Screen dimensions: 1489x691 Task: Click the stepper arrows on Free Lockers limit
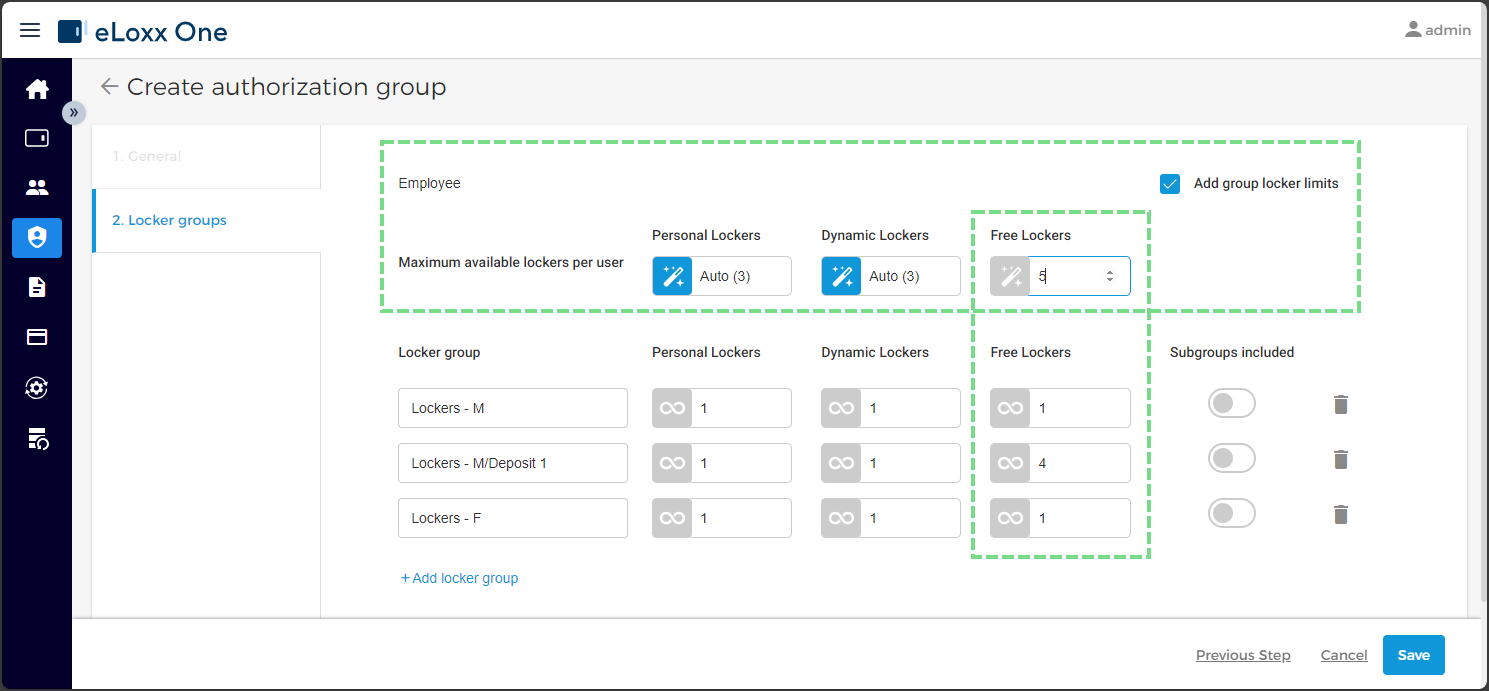click(1110, 276)
